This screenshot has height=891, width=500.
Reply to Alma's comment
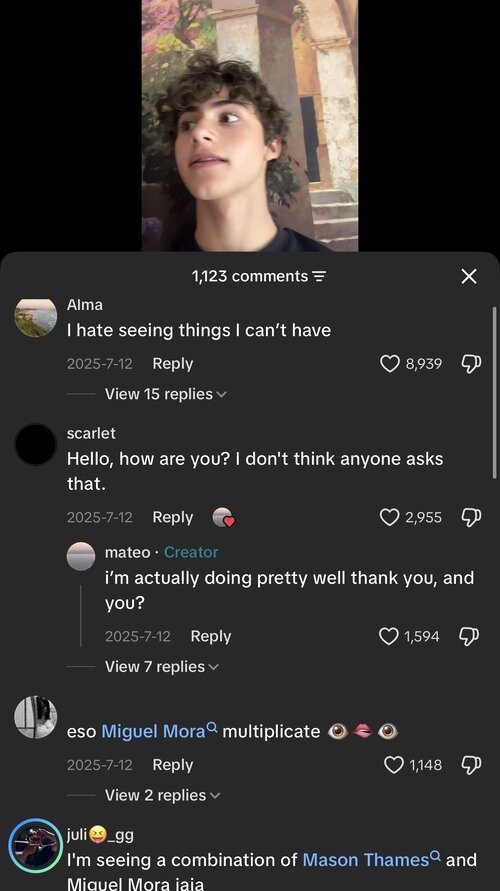point(173,364)
